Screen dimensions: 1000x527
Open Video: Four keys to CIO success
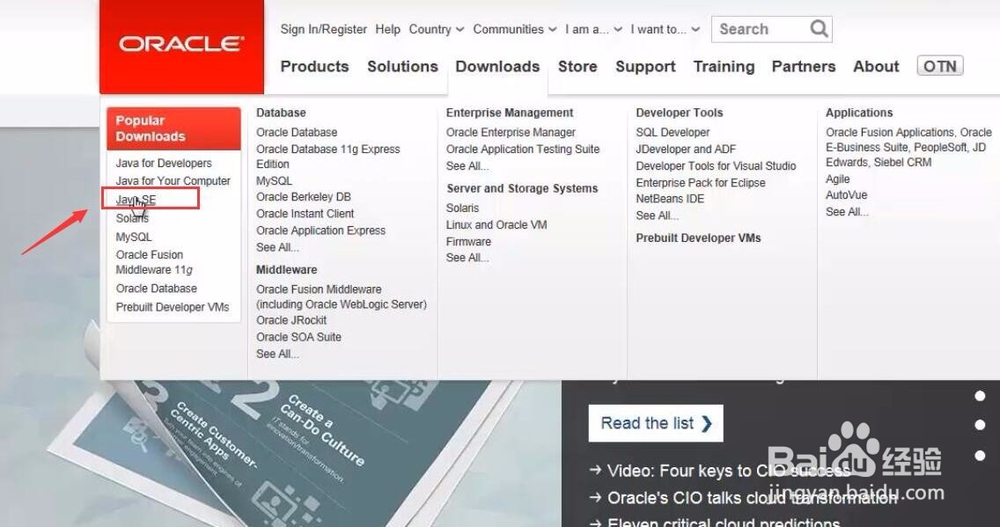tap(729, 471)
